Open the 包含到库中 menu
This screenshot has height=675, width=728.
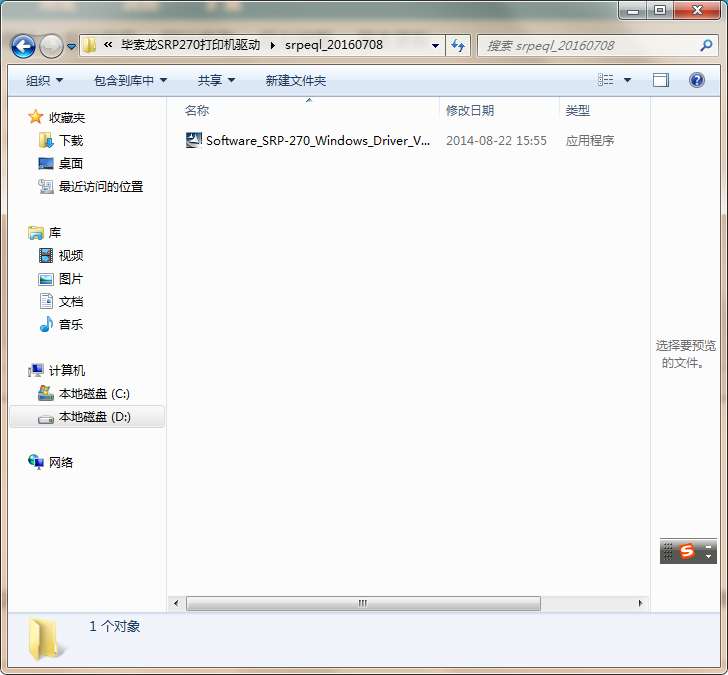click(x=130, y=81)
